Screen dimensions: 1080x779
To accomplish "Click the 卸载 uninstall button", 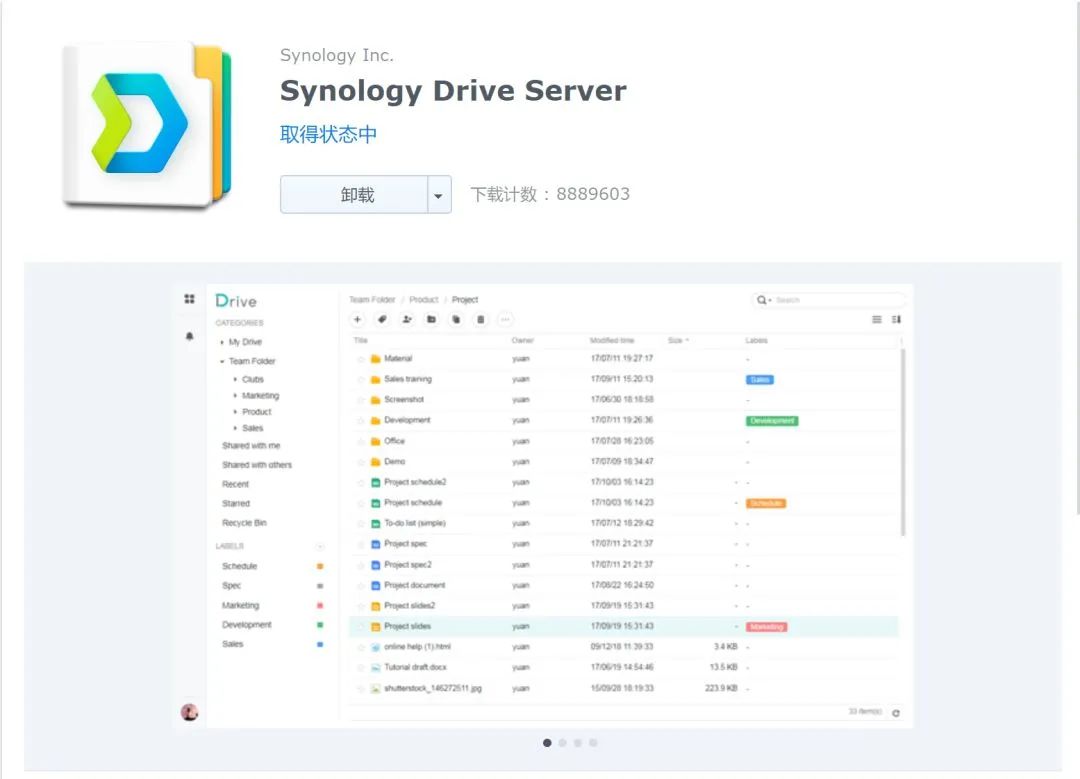I will 355,195.
